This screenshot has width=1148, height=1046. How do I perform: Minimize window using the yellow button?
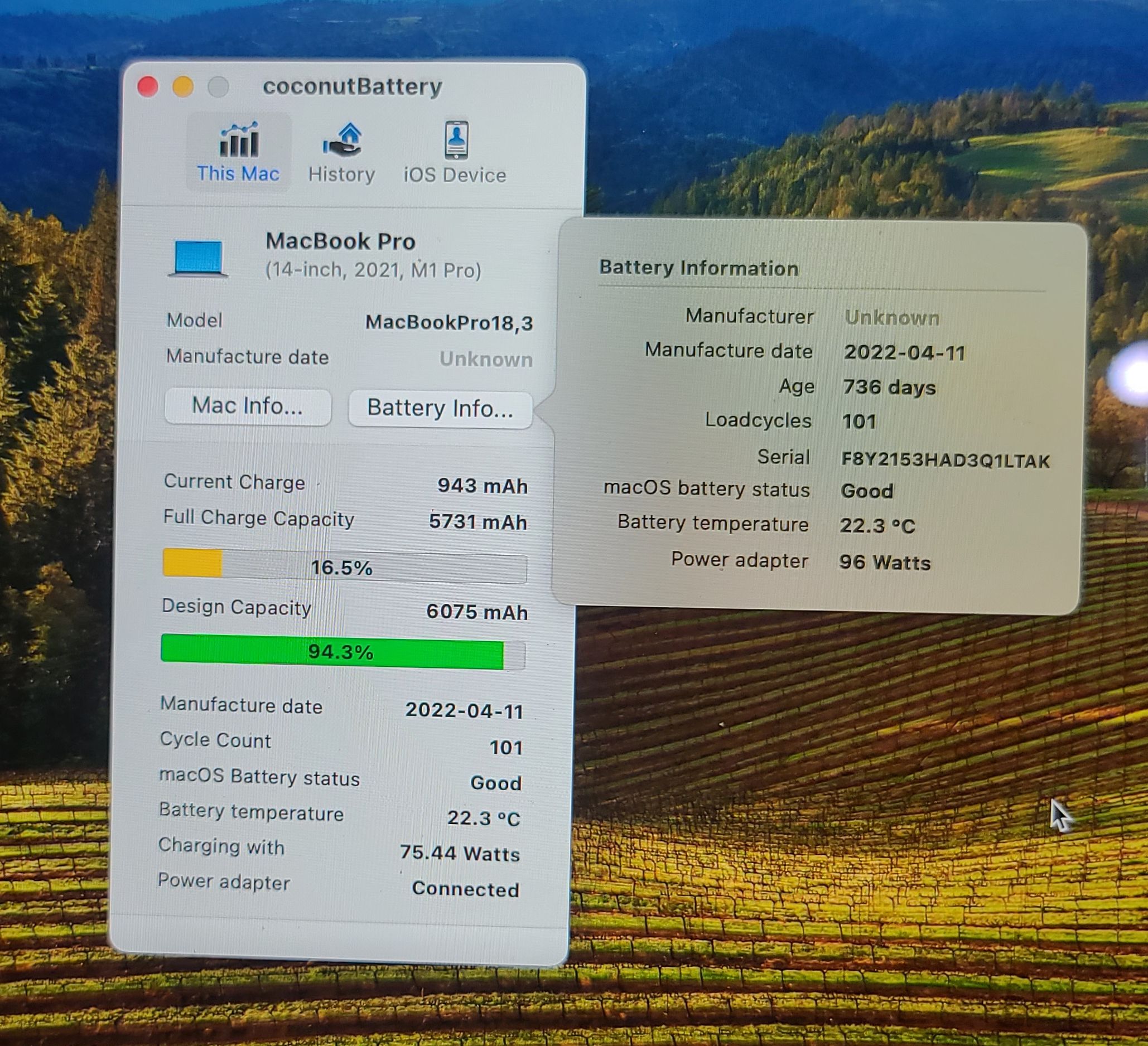183,87
